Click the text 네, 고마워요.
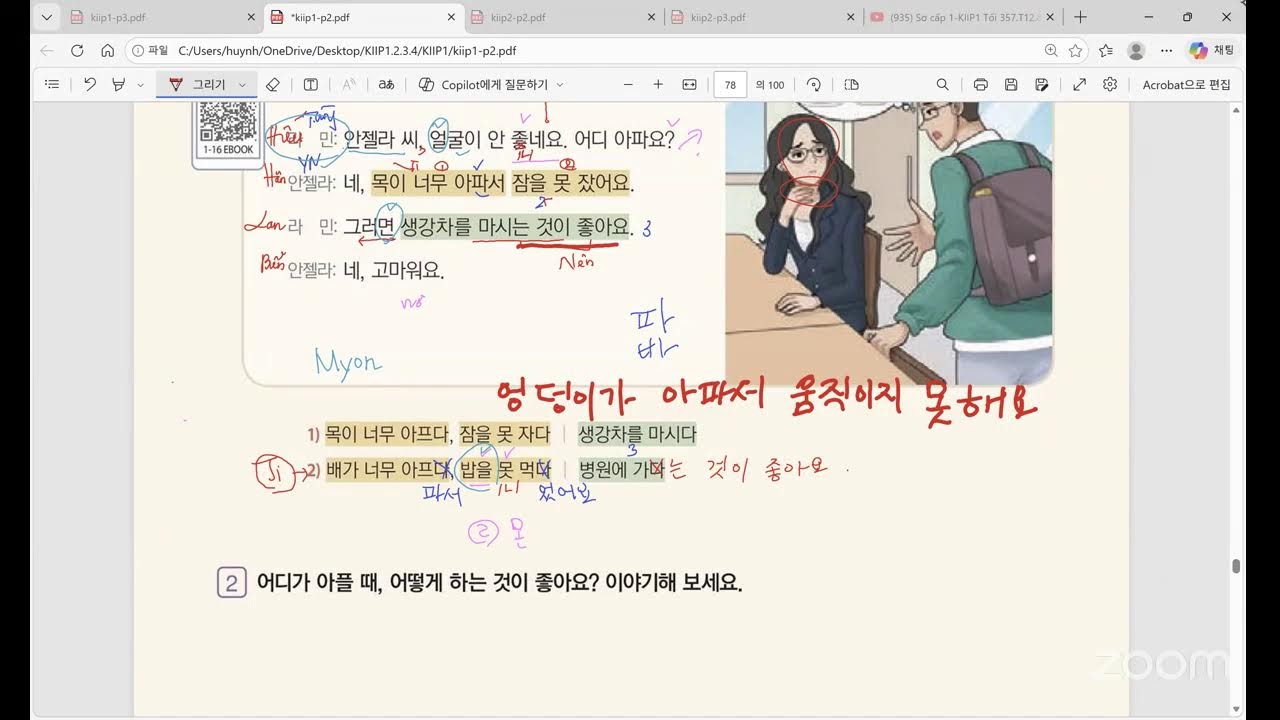 394,270
